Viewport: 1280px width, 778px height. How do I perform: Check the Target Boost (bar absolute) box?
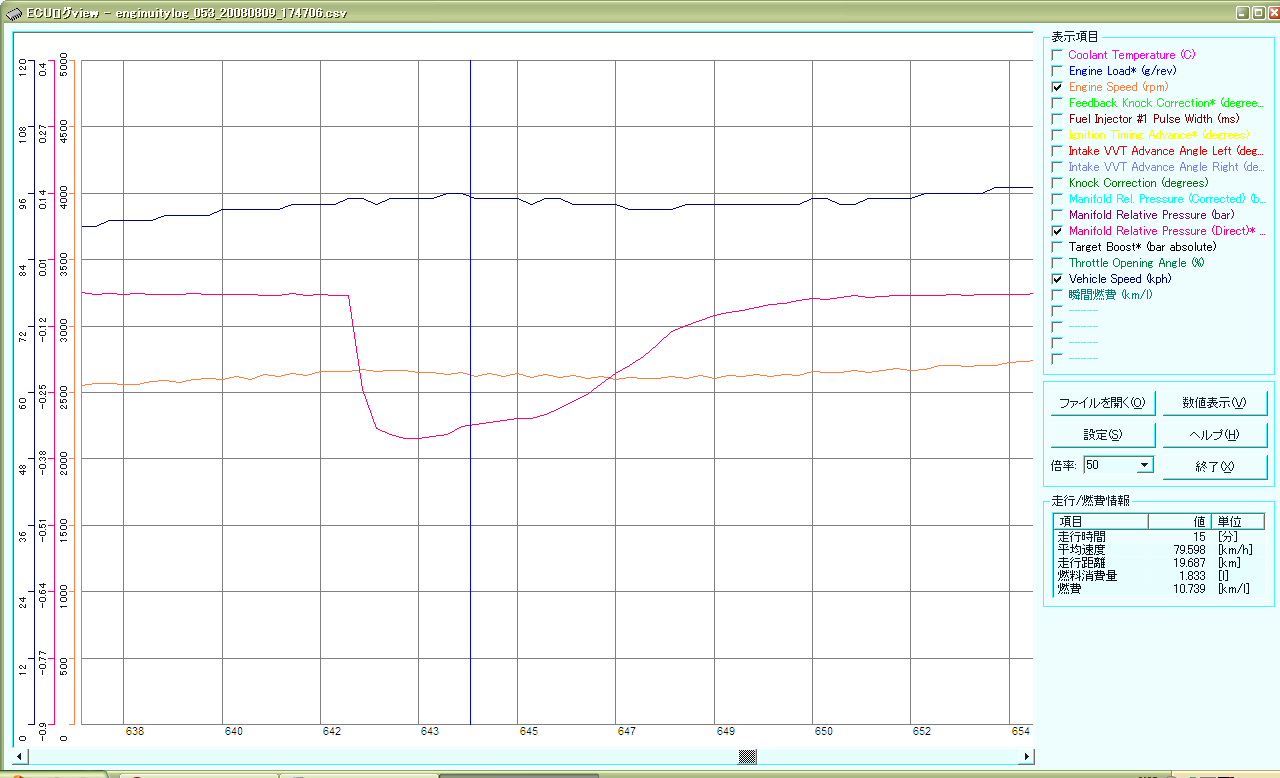point(1057,247)
